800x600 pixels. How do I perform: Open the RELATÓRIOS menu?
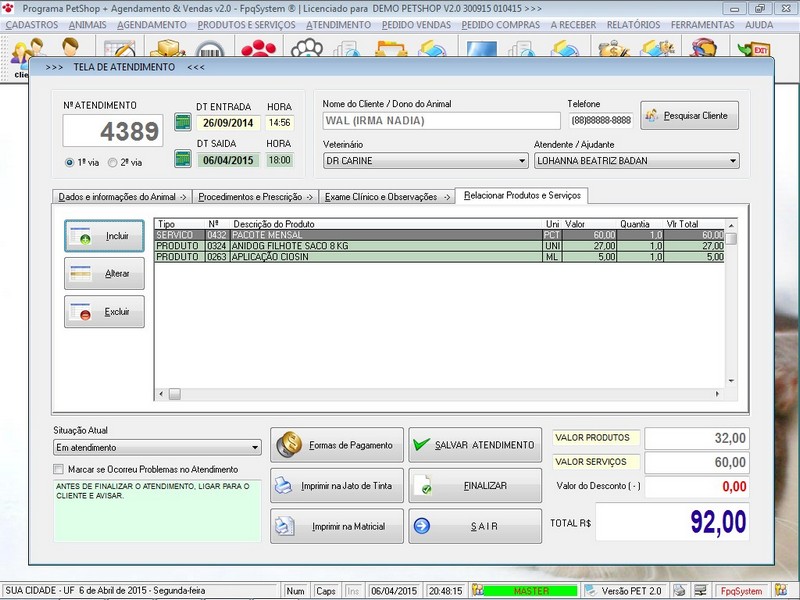click(x=633, y=23)
